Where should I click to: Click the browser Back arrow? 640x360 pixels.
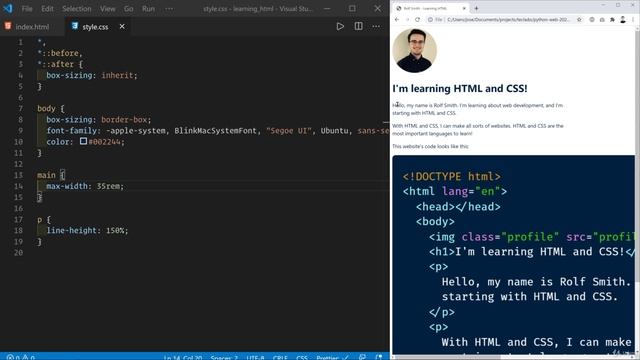pyautogui.click(x=397, y=20)
